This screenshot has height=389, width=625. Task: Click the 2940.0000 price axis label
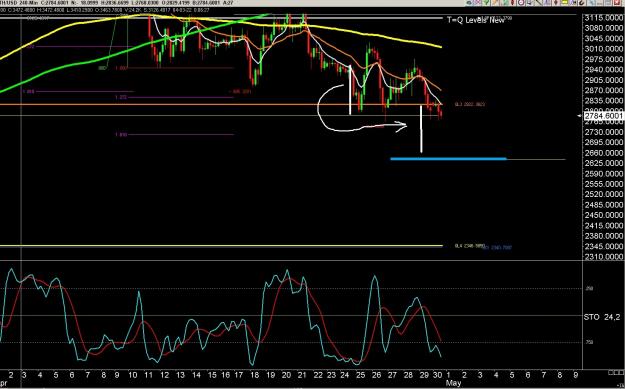(603, 70)
